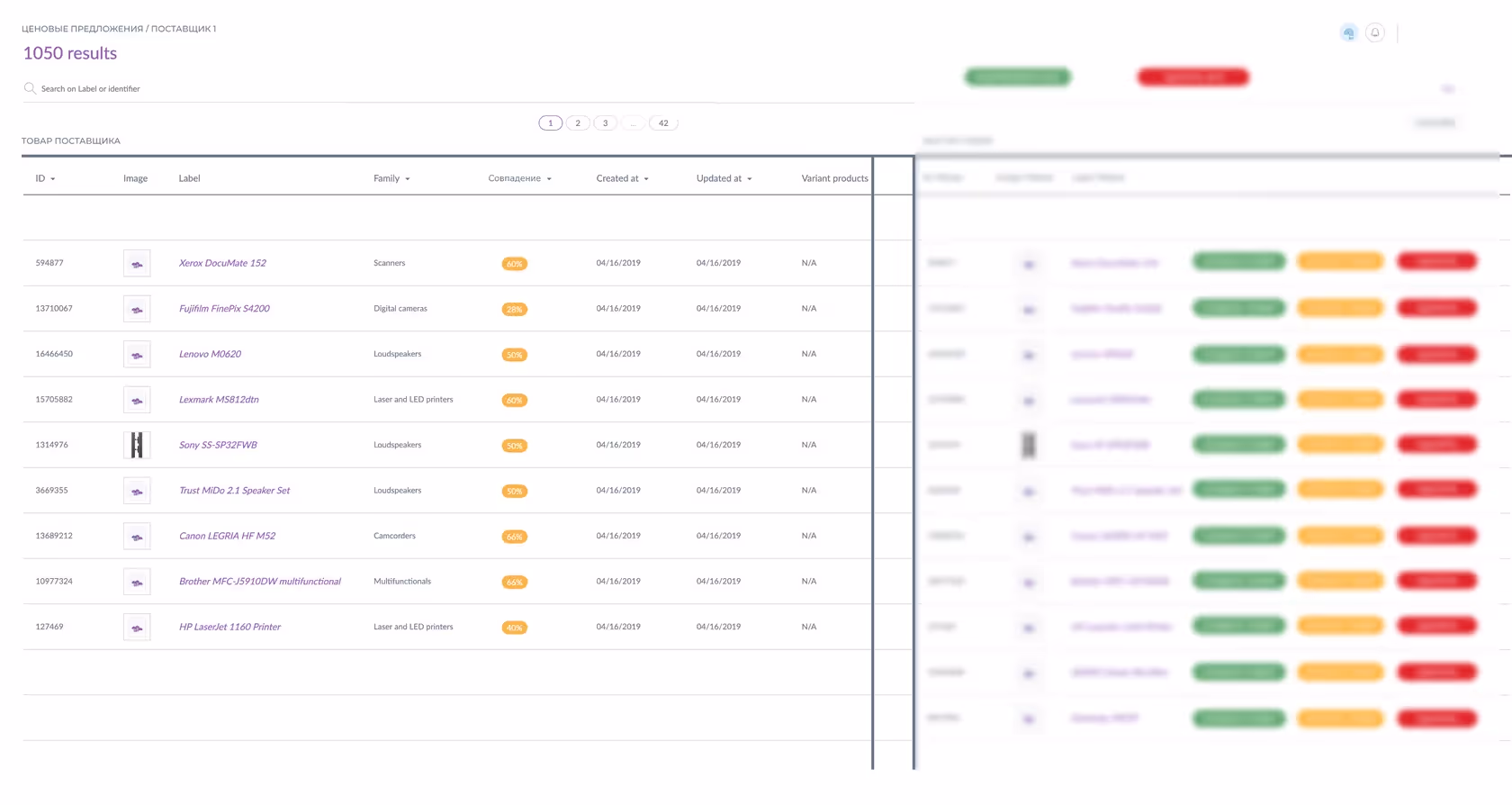This screenshot has width=1512, height=805.
Task: Click ID cell 16466450
Action: click(x=54, y=354)
